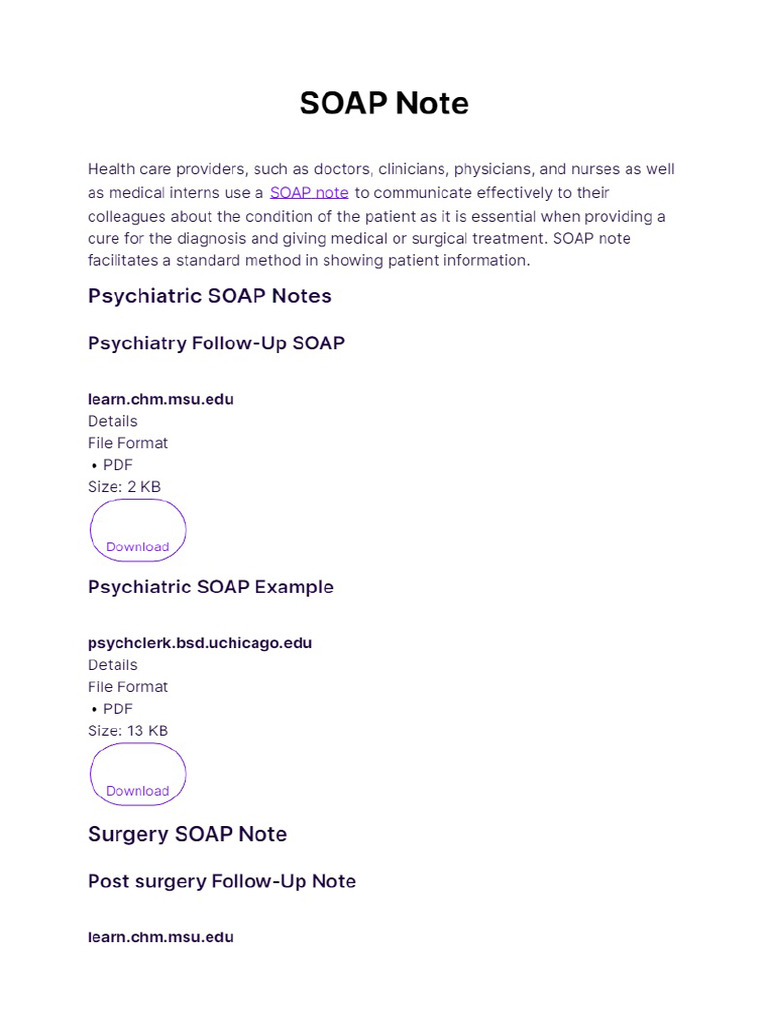Click the "Size: 13 KB" text
Image resolution: width=768 pixels, height=1024 pixels.
[x=128, y=731]
